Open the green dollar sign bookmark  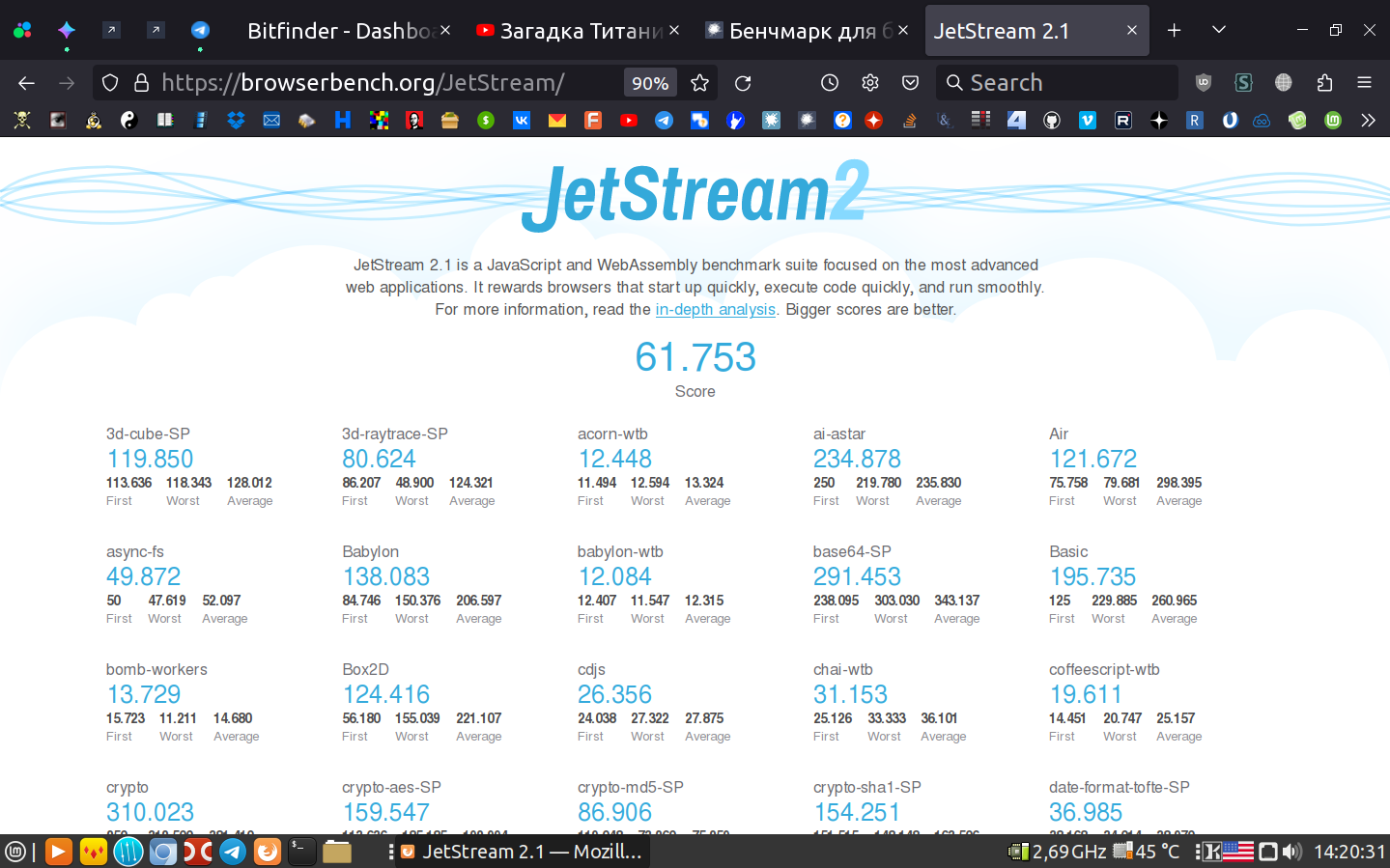coord(486,120)
